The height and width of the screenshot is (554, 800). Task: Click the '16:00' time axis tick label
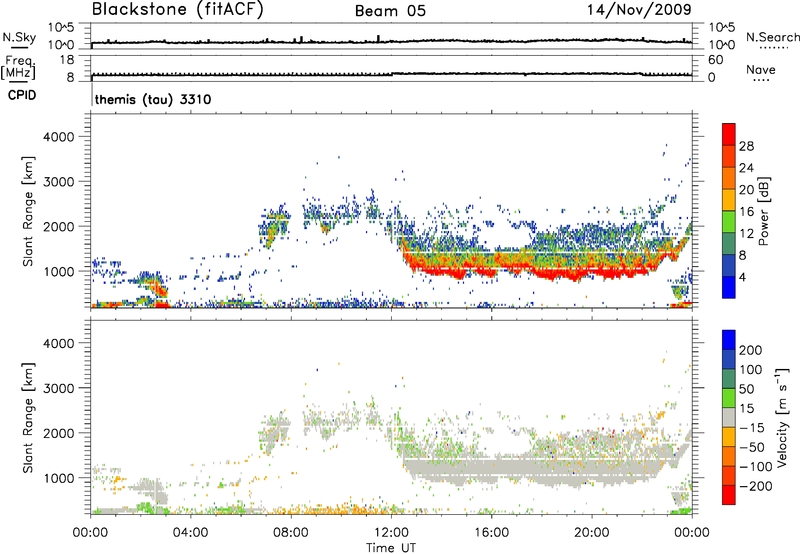tap(491, 533)
